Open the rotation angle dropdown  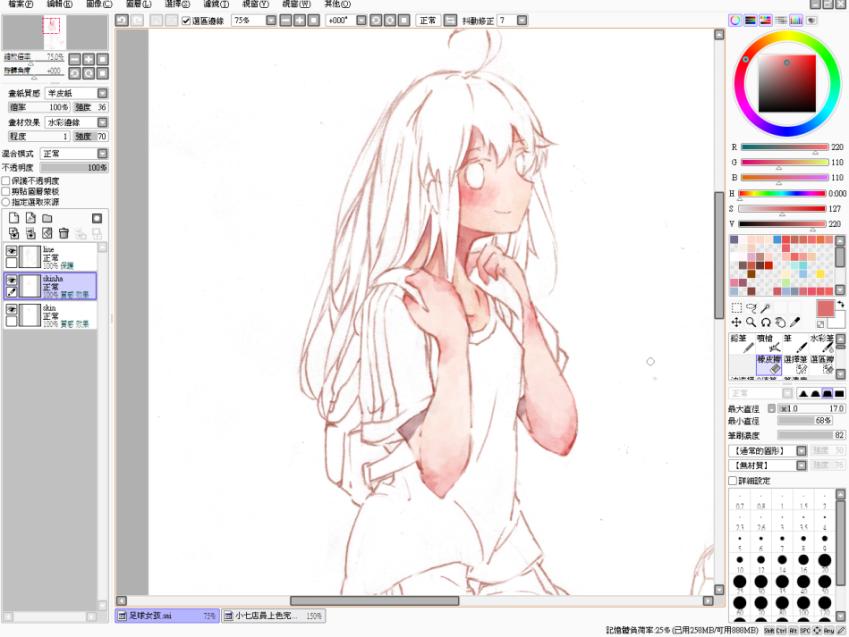pos(361,21)
